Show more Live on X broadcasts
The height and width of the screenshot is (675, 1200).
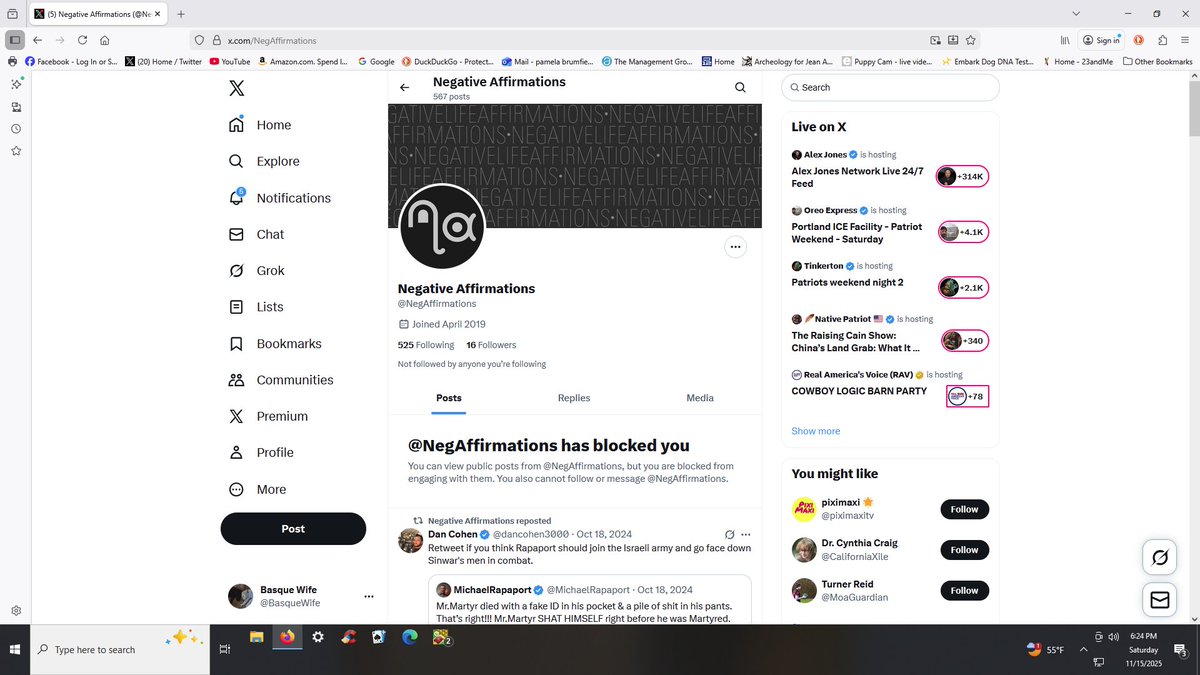pos(816,431)
